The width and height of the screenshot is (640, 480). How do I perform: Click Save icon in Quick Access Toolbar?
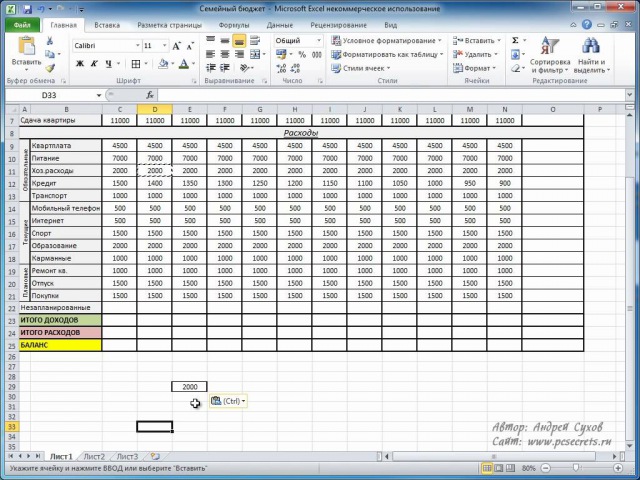(x=27, y=9)
